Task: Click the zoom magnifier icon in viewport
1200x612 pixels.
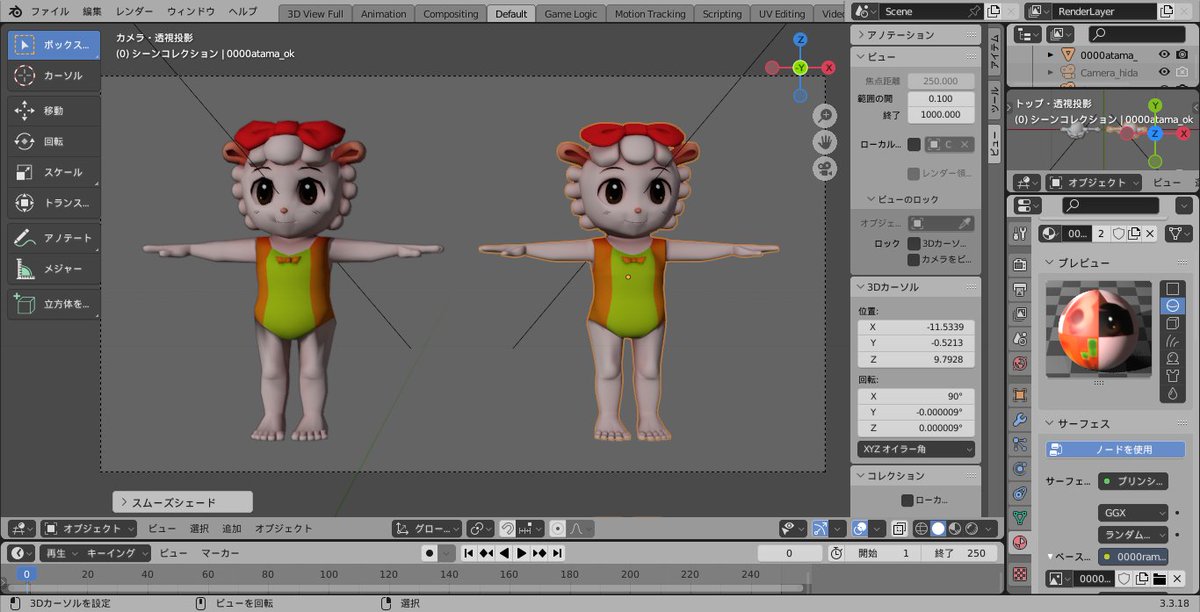Action: [x=824, y=115]
